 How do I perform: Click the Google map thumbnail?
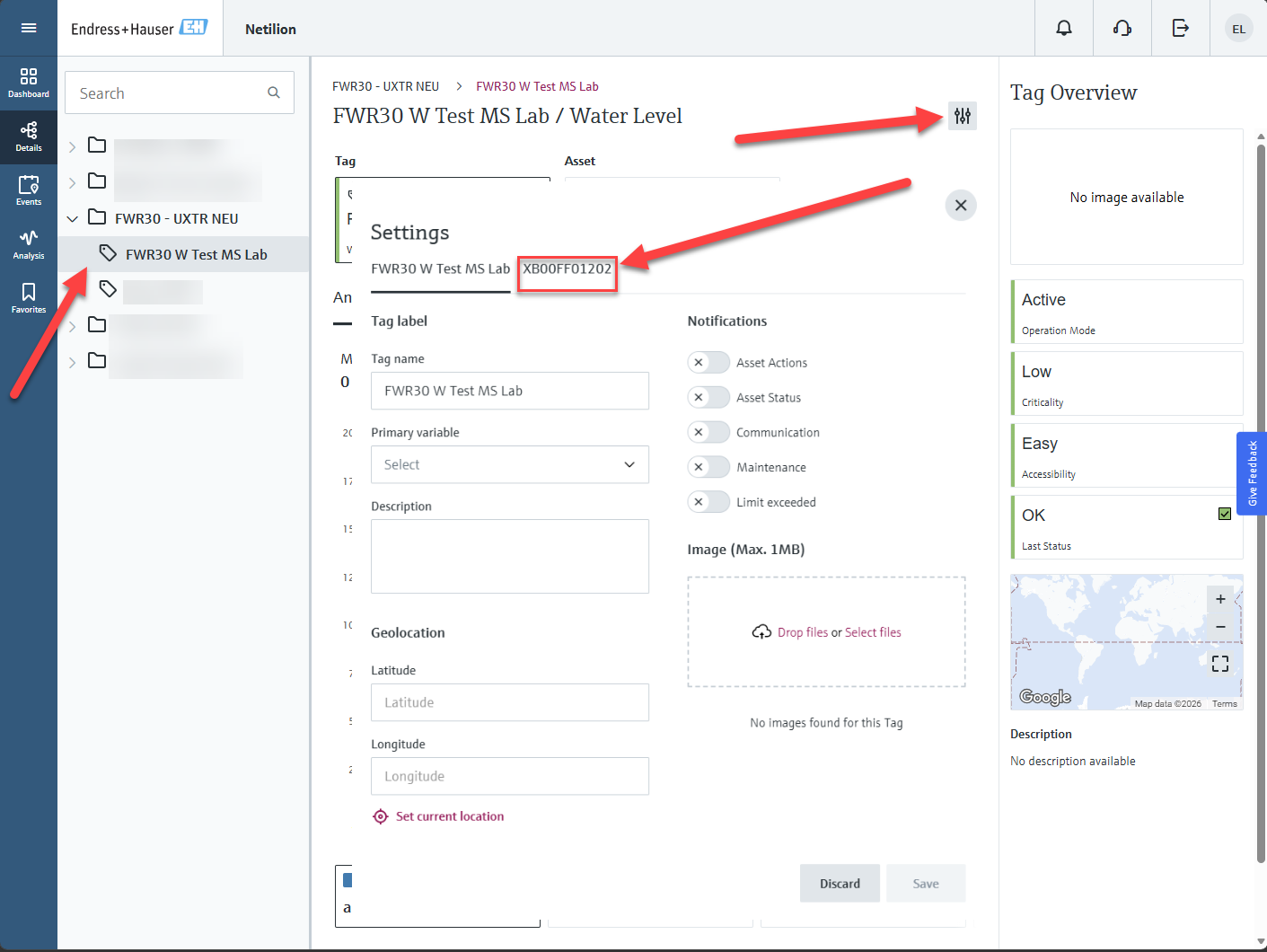click(x=1127, y=642)
